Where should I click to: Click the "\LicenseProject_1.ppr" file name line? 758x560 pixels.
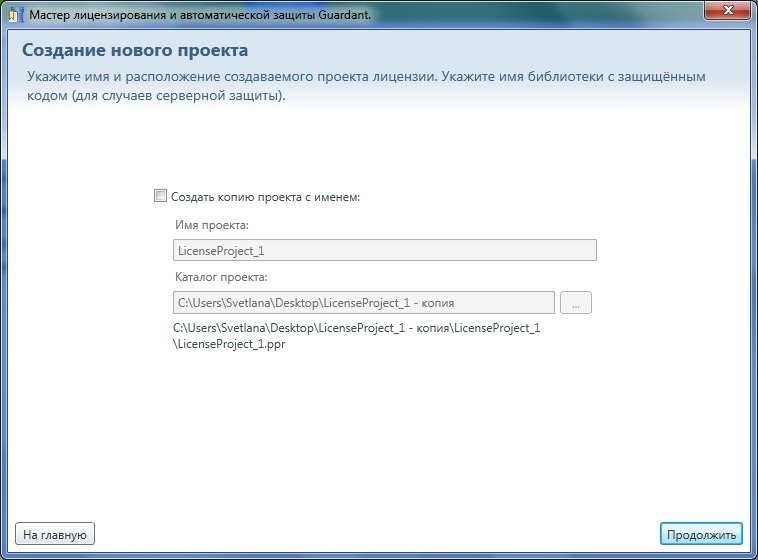pos(230,344)
